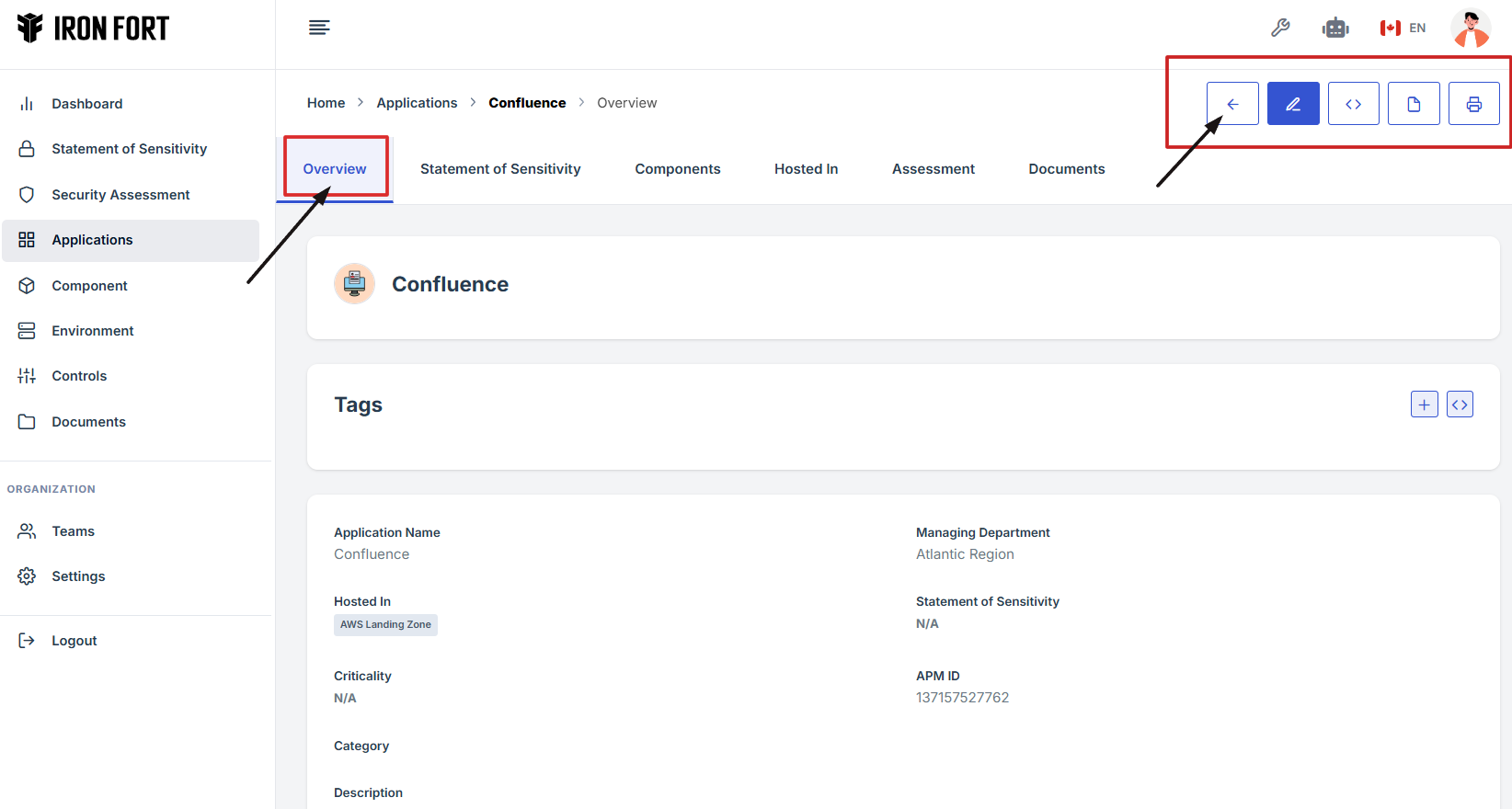This screenshot has height=809, width=1512.
Task: Click the print icon button
Action: [x=1473, y=104]
